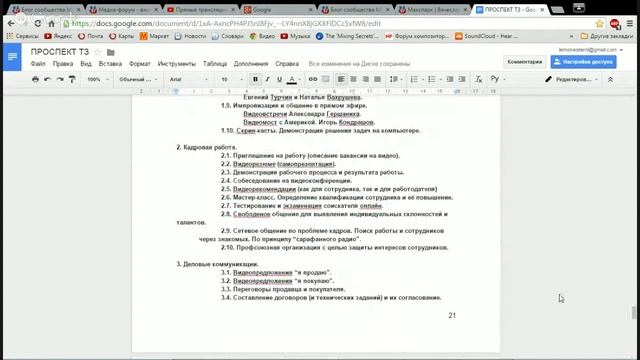Click the underlined Видеорезюме word
Screen dimensions: 640x360
[254, 164]
